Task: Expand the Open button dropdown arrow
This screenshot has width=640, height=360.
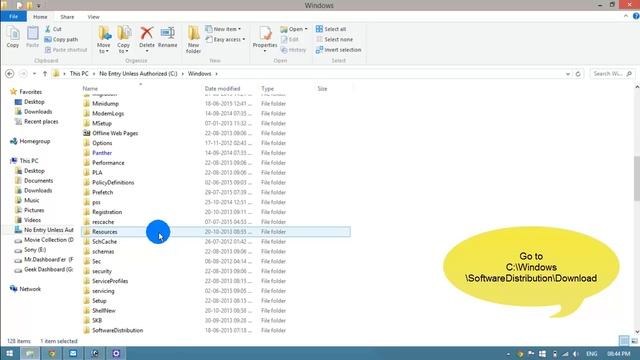Action: point(306,29)
